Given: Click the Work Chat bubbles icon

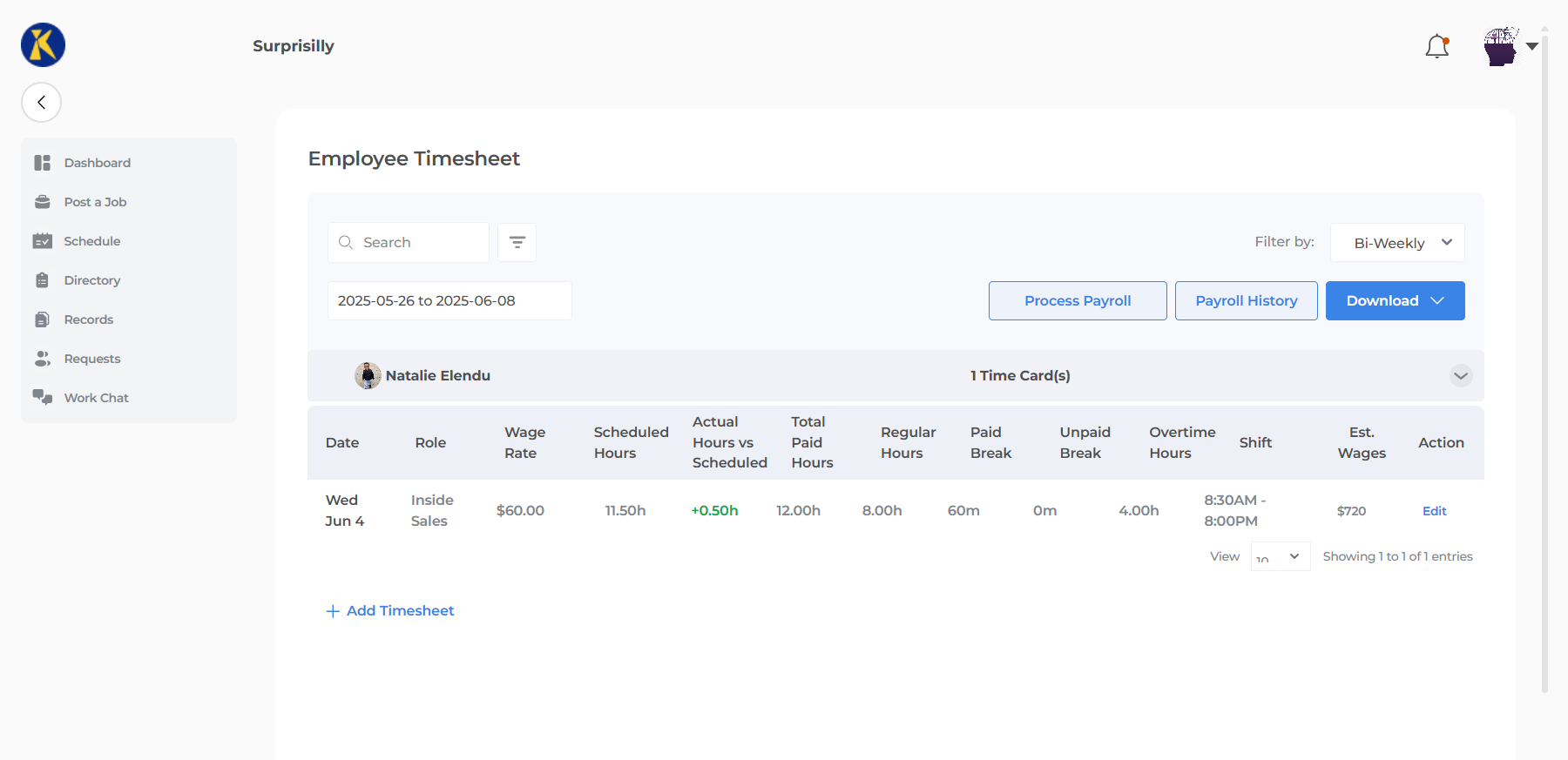Looking at the screenshot, I should 42,398.
